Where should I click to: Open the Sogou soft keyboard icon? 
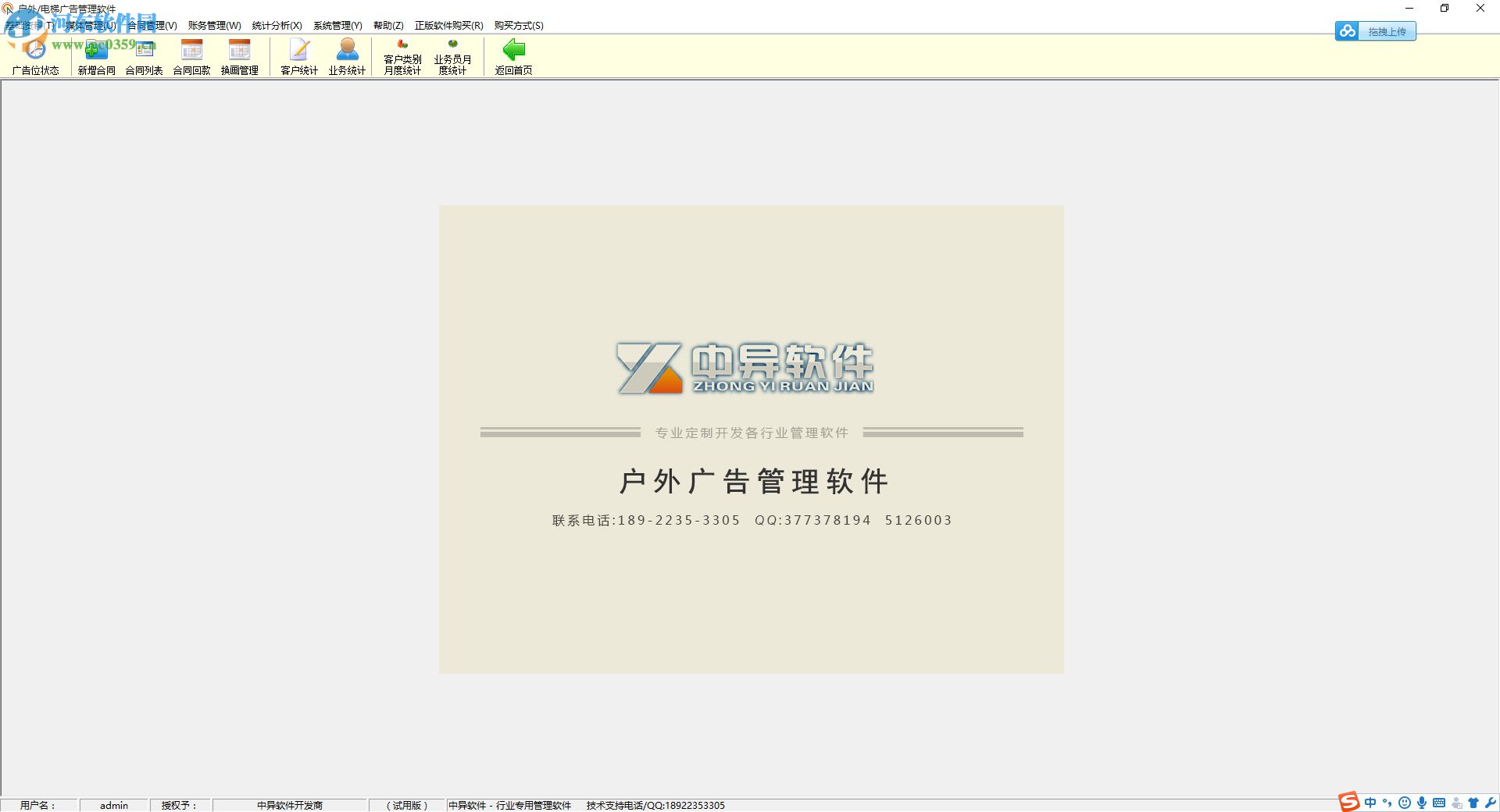(1440, 803)
